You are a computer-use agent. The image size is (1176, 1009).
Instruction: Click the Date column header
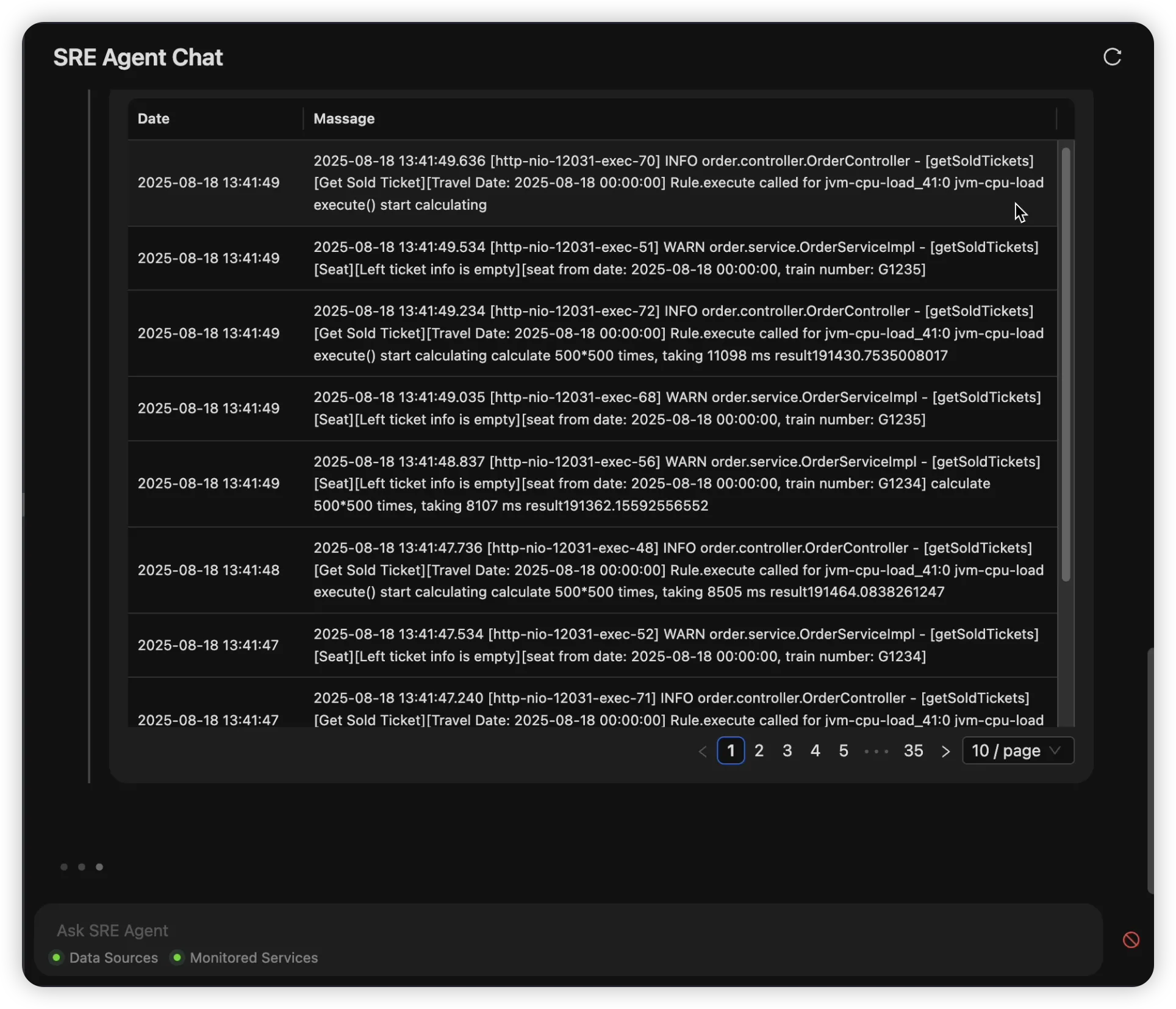pos(154,118)
